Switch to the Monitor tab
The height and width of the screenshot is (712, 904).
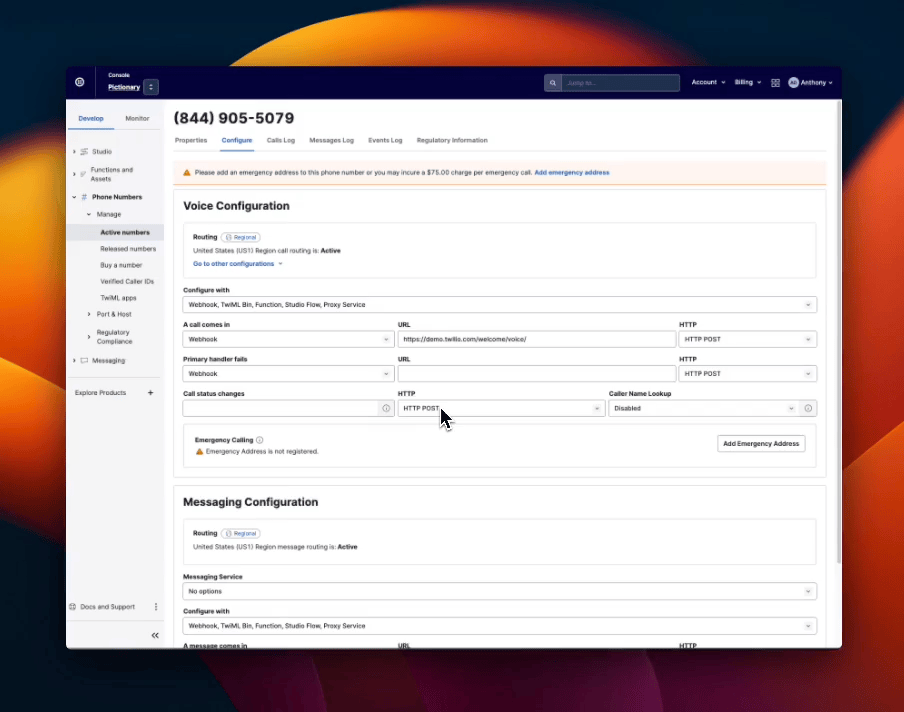tap(137, 118)
